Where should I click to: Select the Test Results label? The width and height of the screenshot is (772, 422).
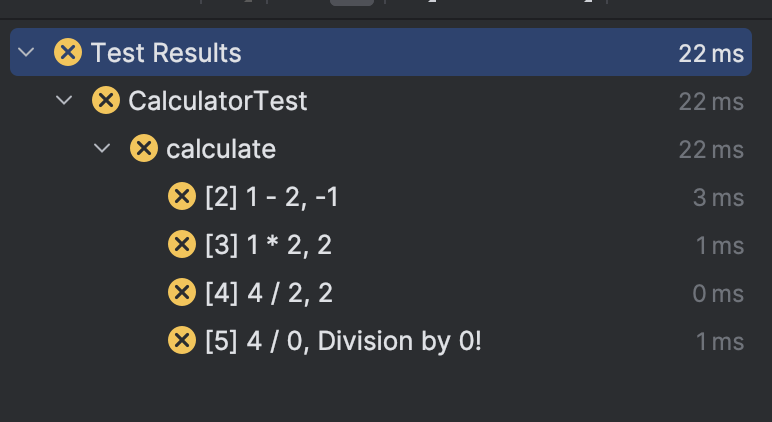click(x=166, y=52)
